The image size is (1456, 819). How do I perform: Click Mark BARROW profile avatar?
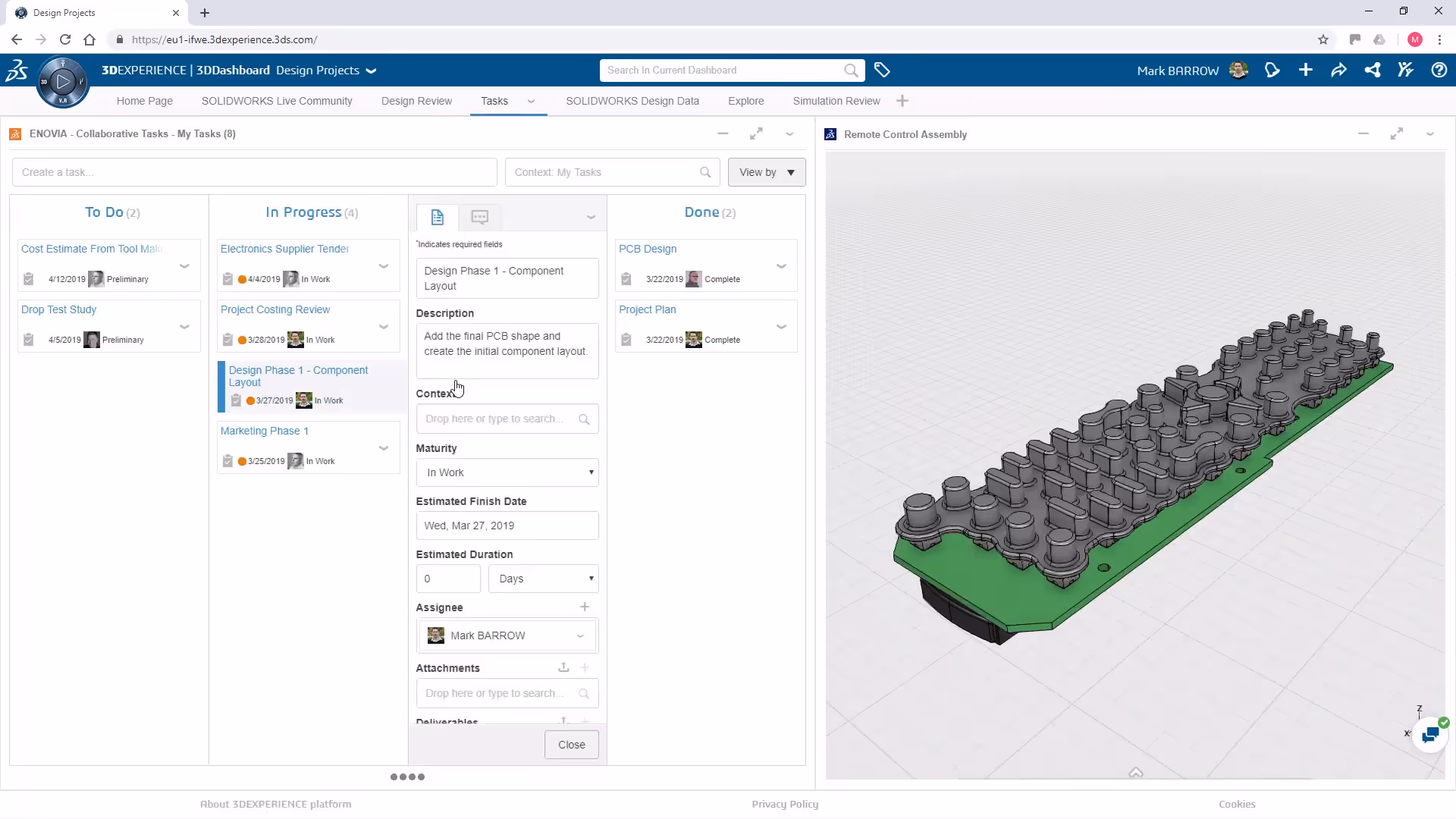(x=1238, y=71)
